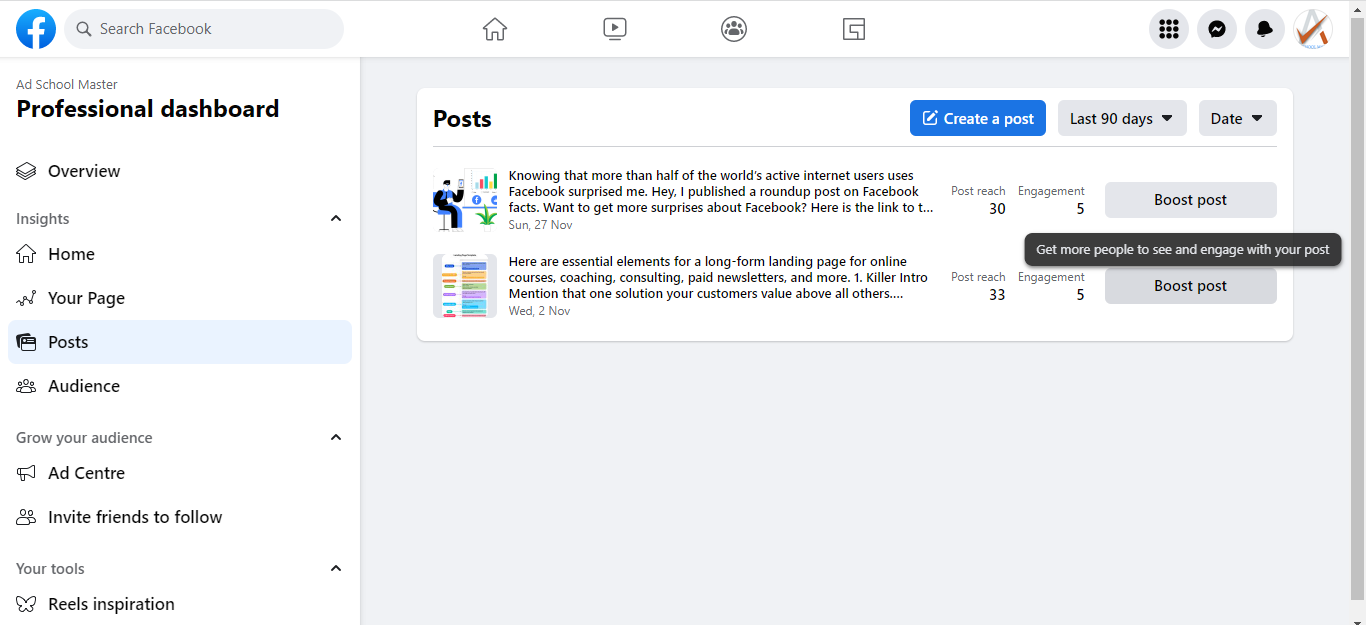Click the Audience people icon

[26, 386]
